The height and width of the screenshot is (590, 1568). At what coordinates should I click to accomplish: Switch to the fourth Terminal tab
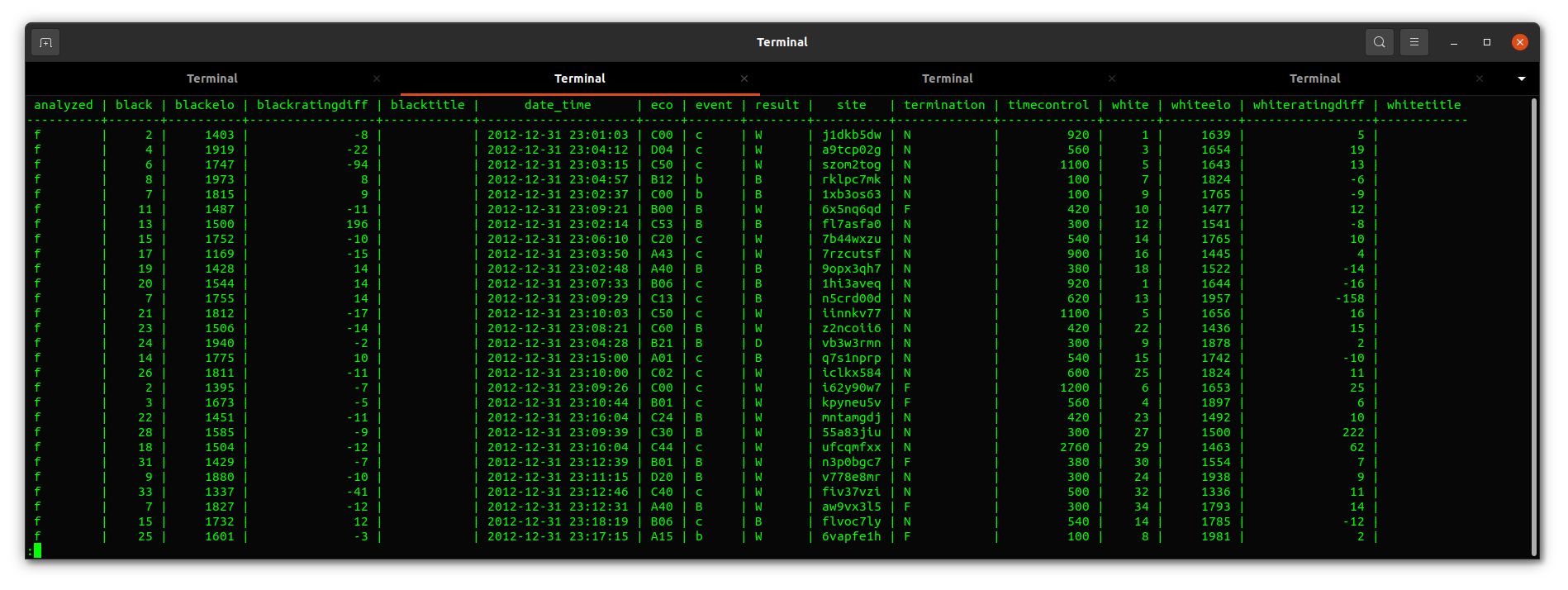[1315, 79]
